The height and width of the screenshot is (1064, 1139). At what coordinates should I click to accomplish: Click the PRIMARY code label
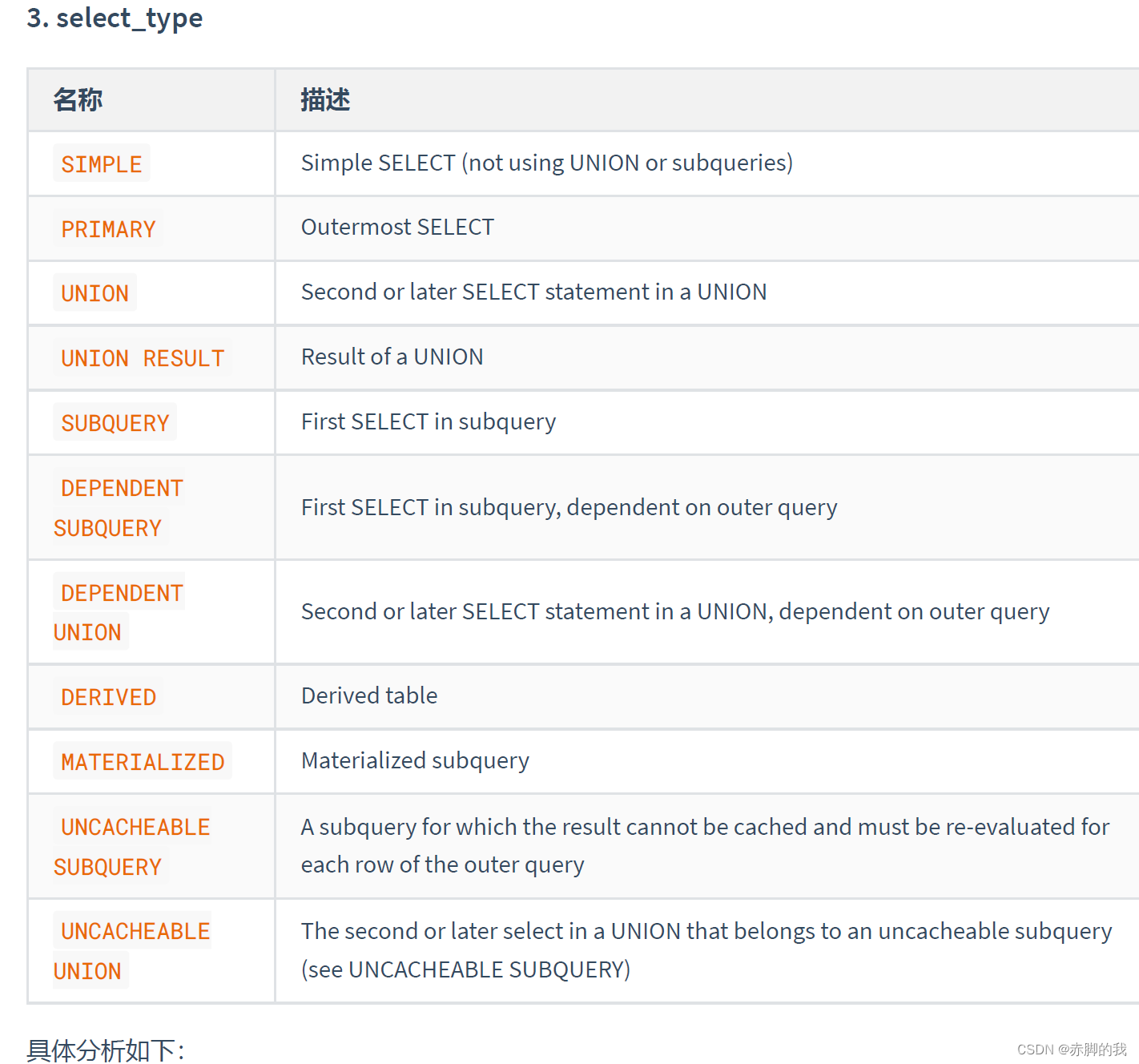(108, 229)
